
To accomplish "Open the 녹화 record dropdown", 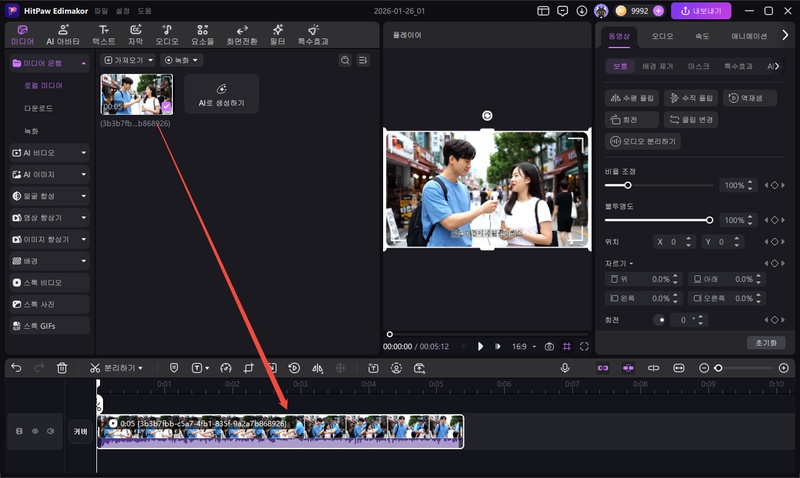I will pyautogui.click(x=182, y=60).
